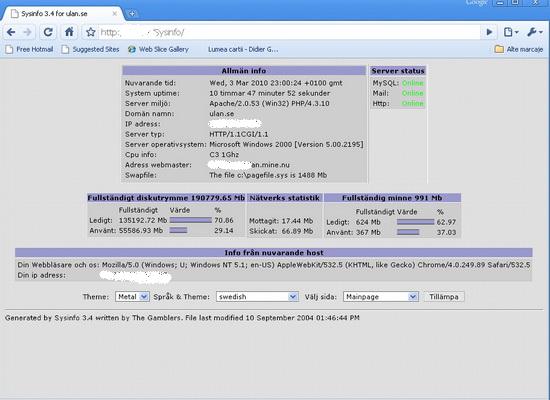Image resolution: width=550 pixels, height=400 pixels.
Task: Click the forward navigation arrow
Action: pos(27,32)
